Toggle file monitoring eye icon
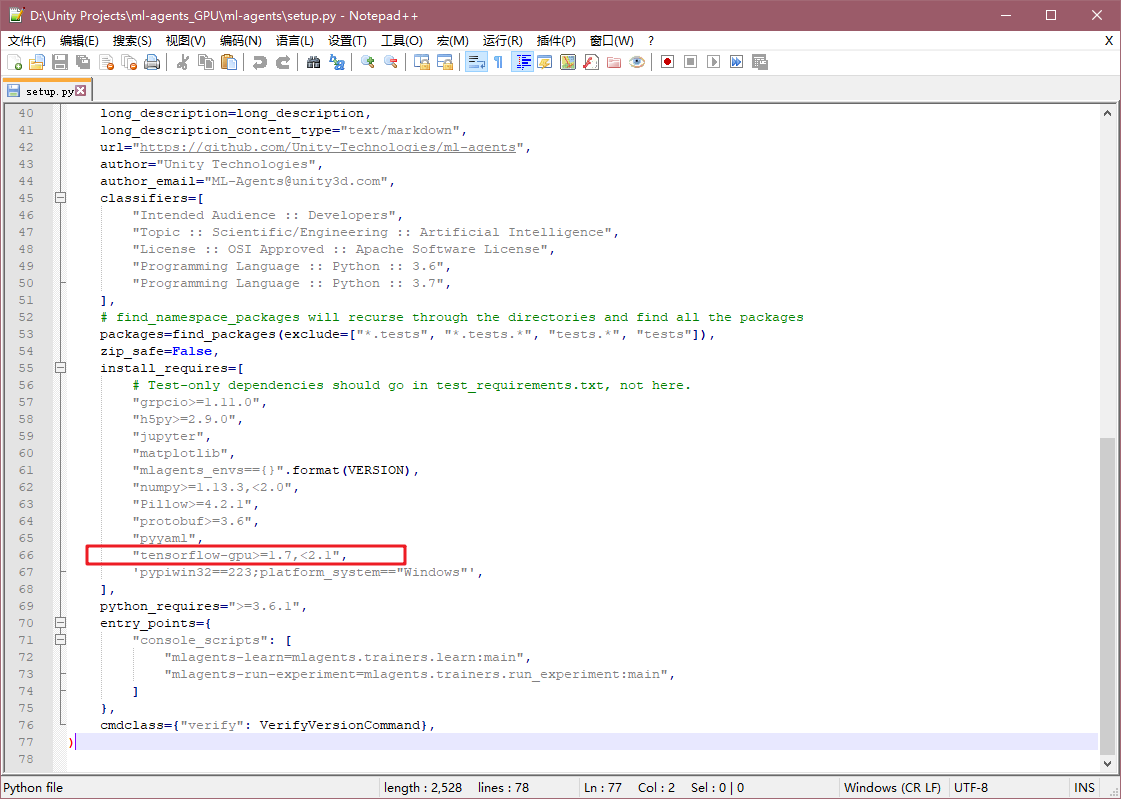Image resolution: width=1121 pixels, height=799 pixels. point(637,62)
